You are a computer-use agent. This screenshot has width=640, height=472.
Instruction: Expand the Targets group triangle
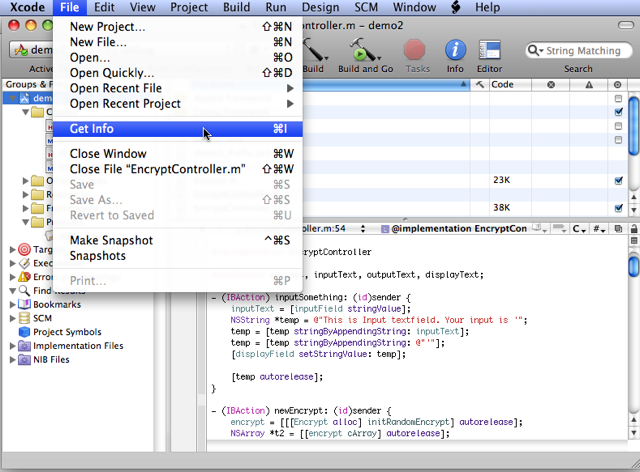[x=12, y=249]
